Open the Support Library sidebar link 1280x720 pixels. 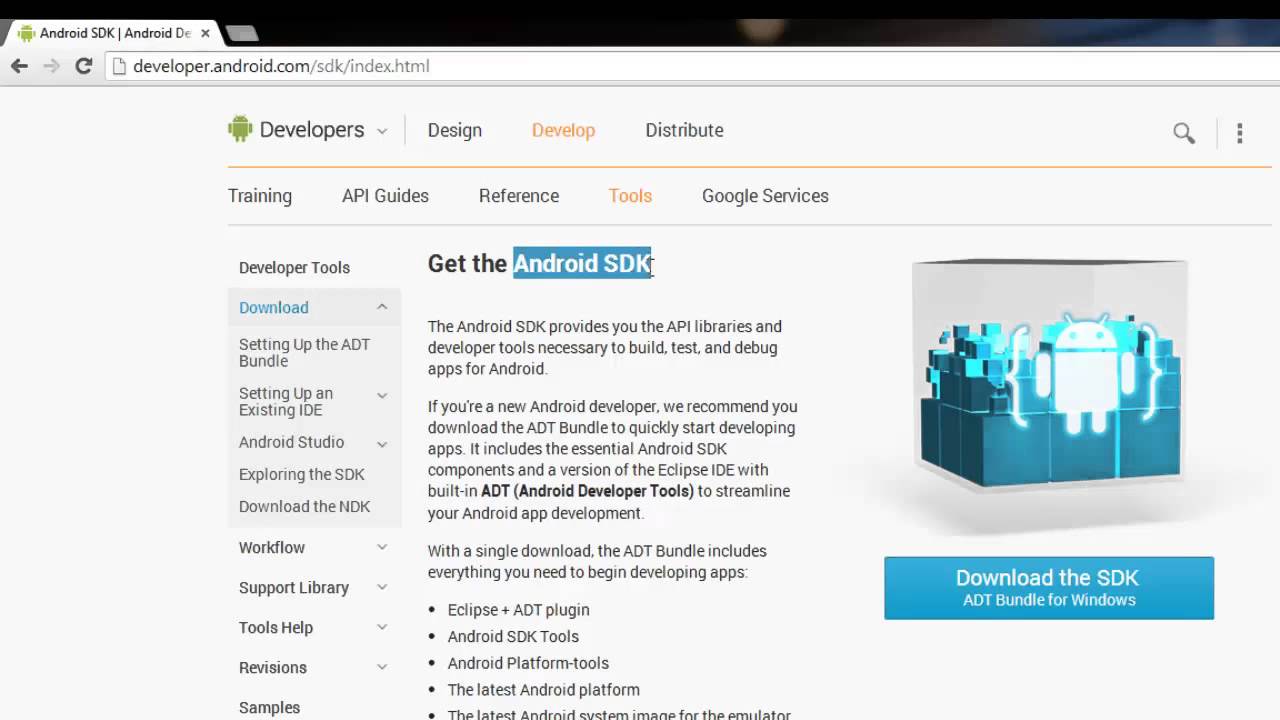(x=294, y=587)
